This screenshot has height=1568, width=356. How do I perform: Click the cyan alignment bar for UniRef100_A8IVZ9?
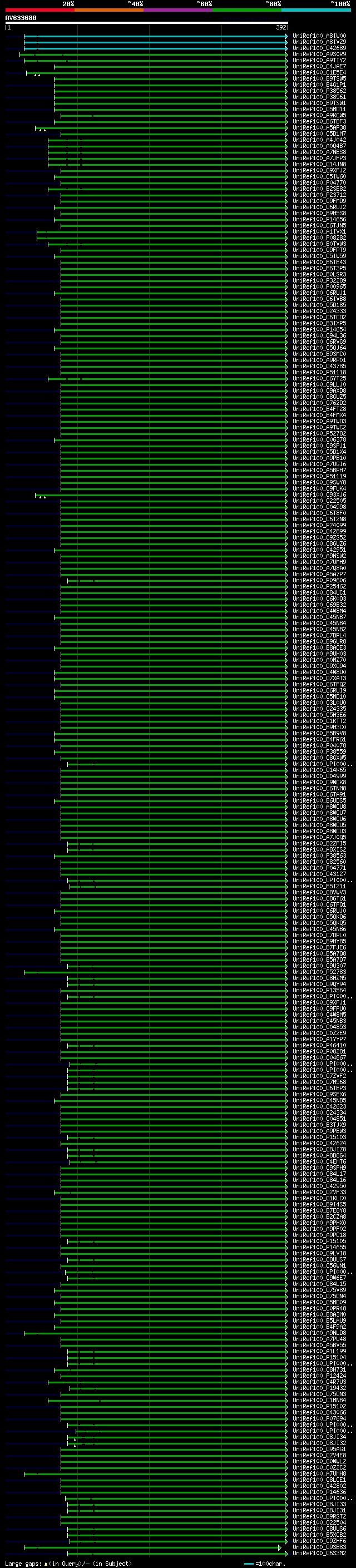tap(155, 42)
